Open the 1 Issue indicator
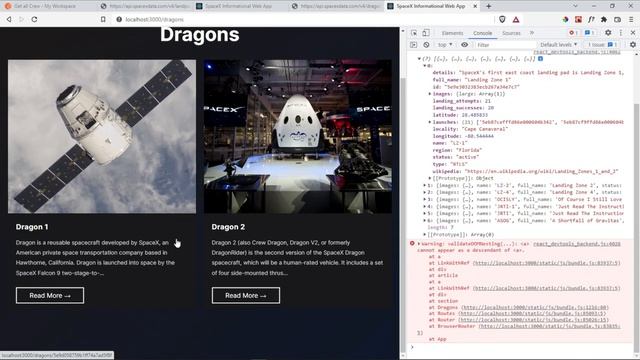Viewport: 640px width, 360px height. [603, 44]
